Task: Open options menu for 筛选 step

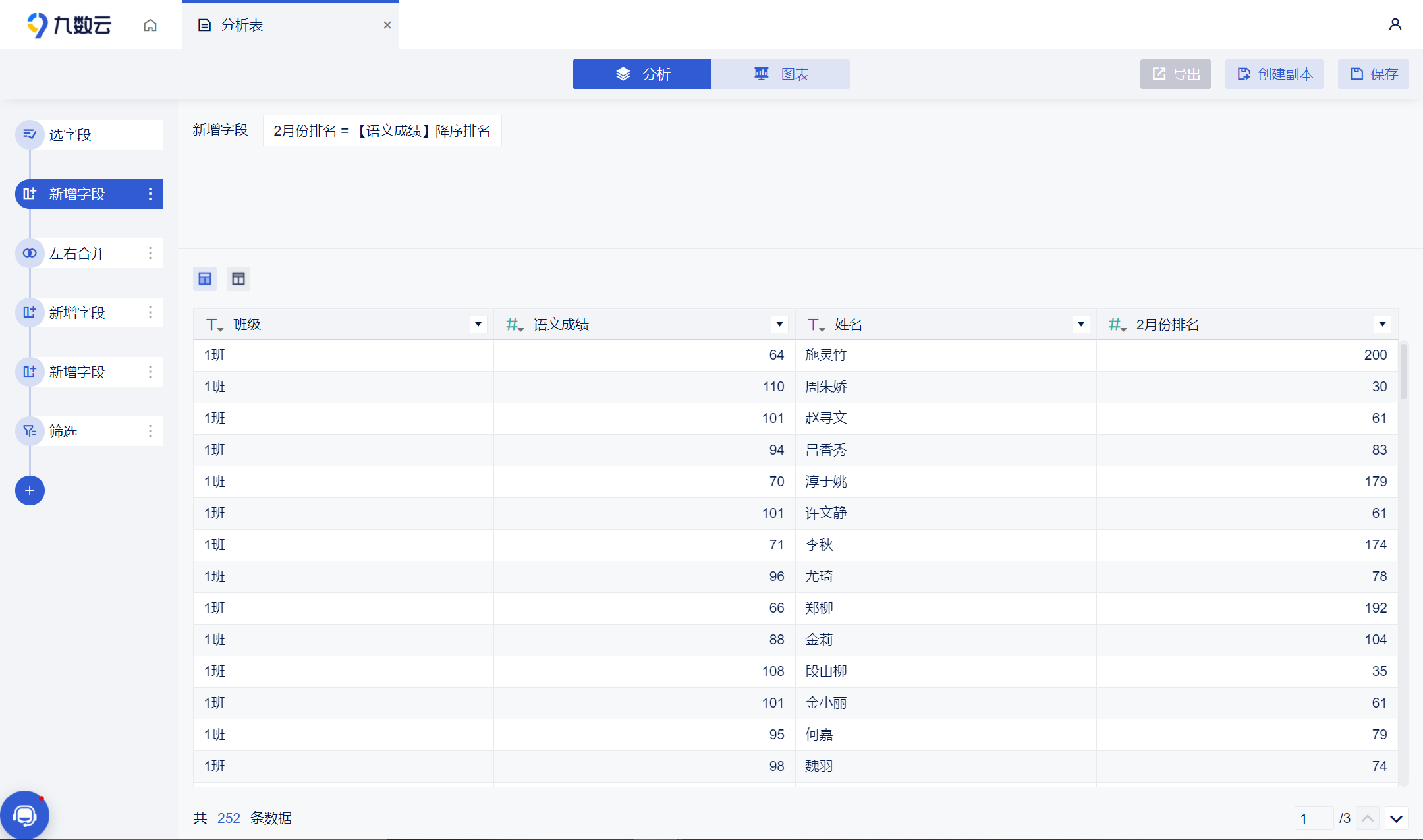Action: (x=150, y=431)
